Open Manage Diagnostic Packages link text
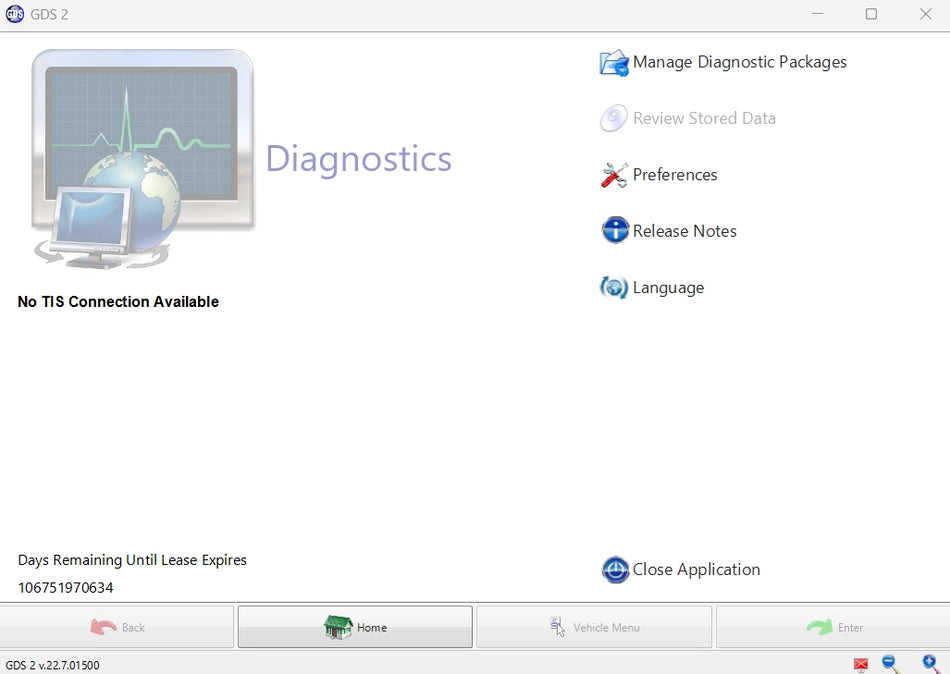This screenshot has width=950, height=674. pos(739,62)
